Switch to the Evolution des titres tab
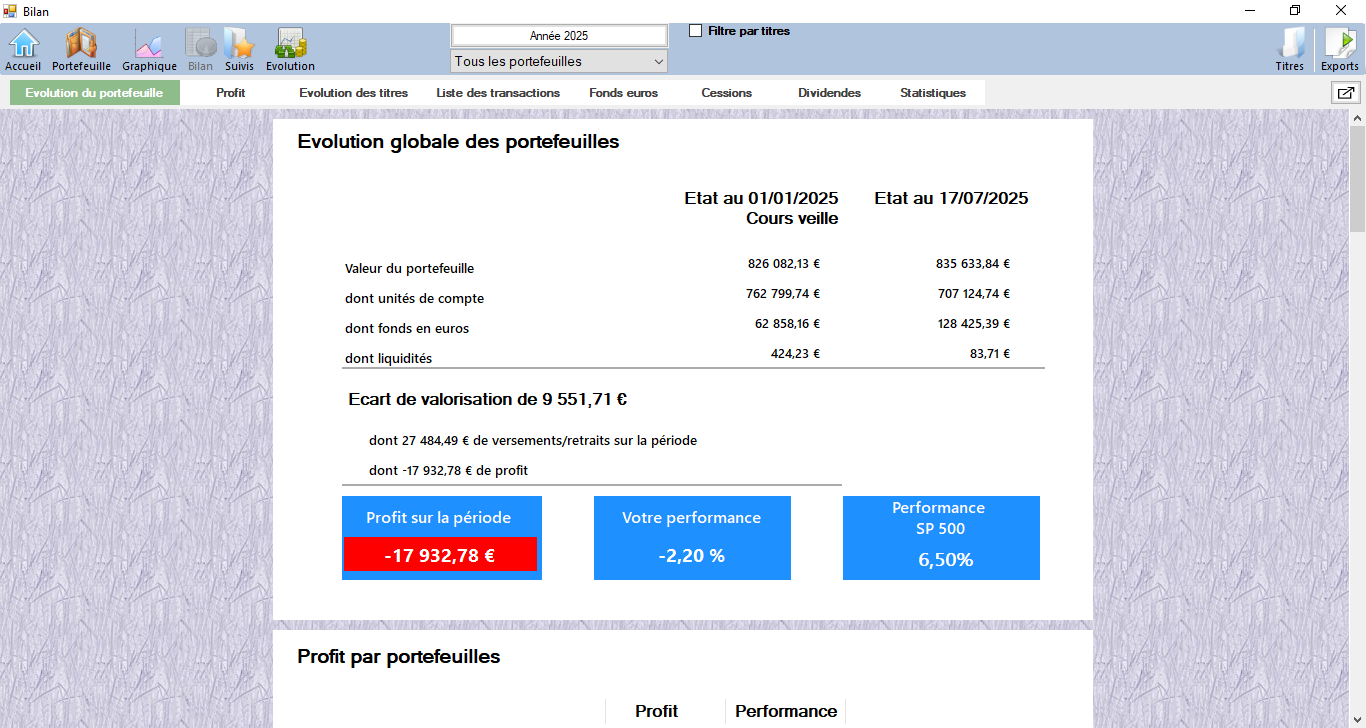1366x728 pixels. point(353,93)
